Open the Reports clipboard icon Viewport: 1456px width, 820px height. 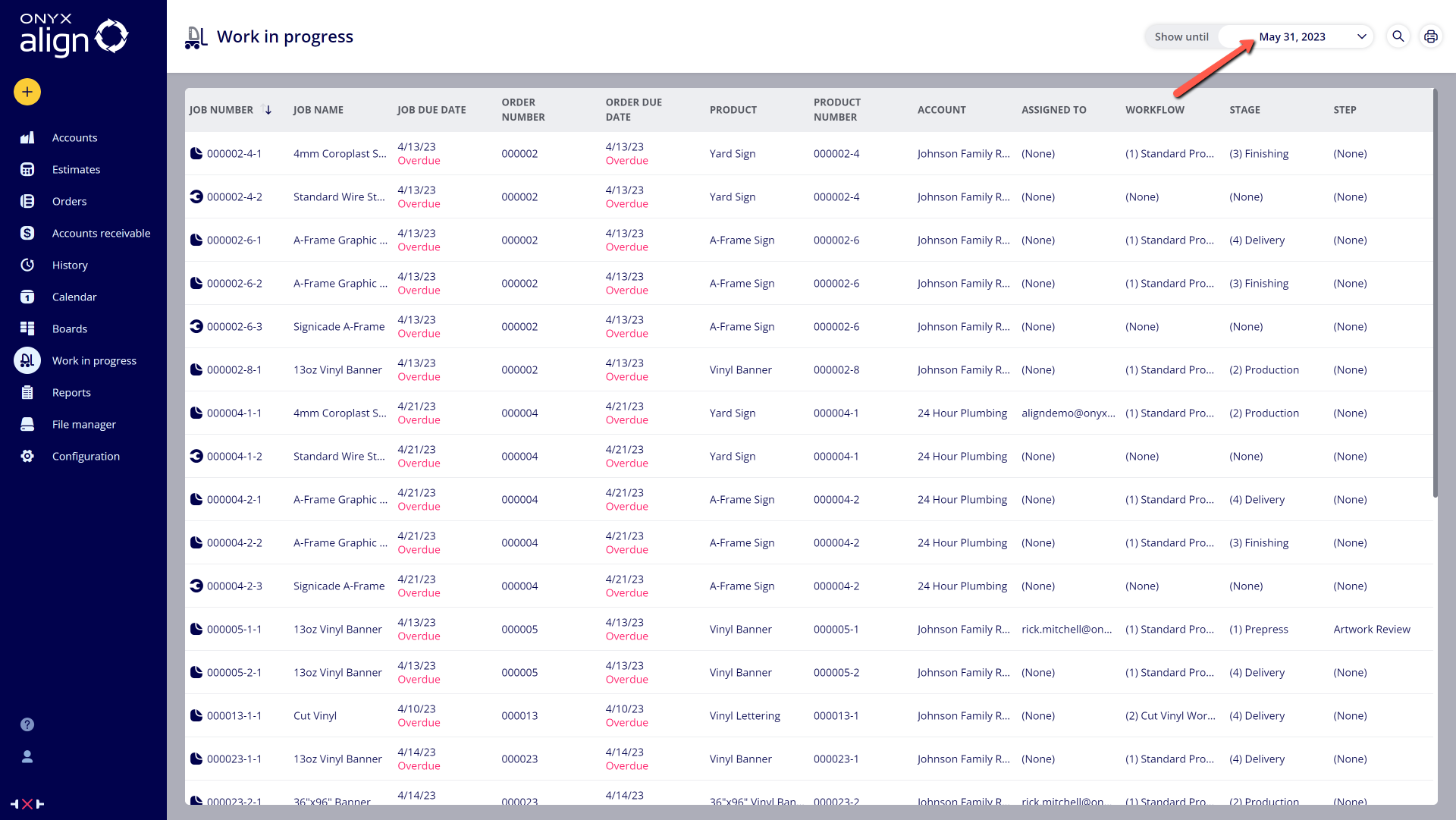pos(27,392)
